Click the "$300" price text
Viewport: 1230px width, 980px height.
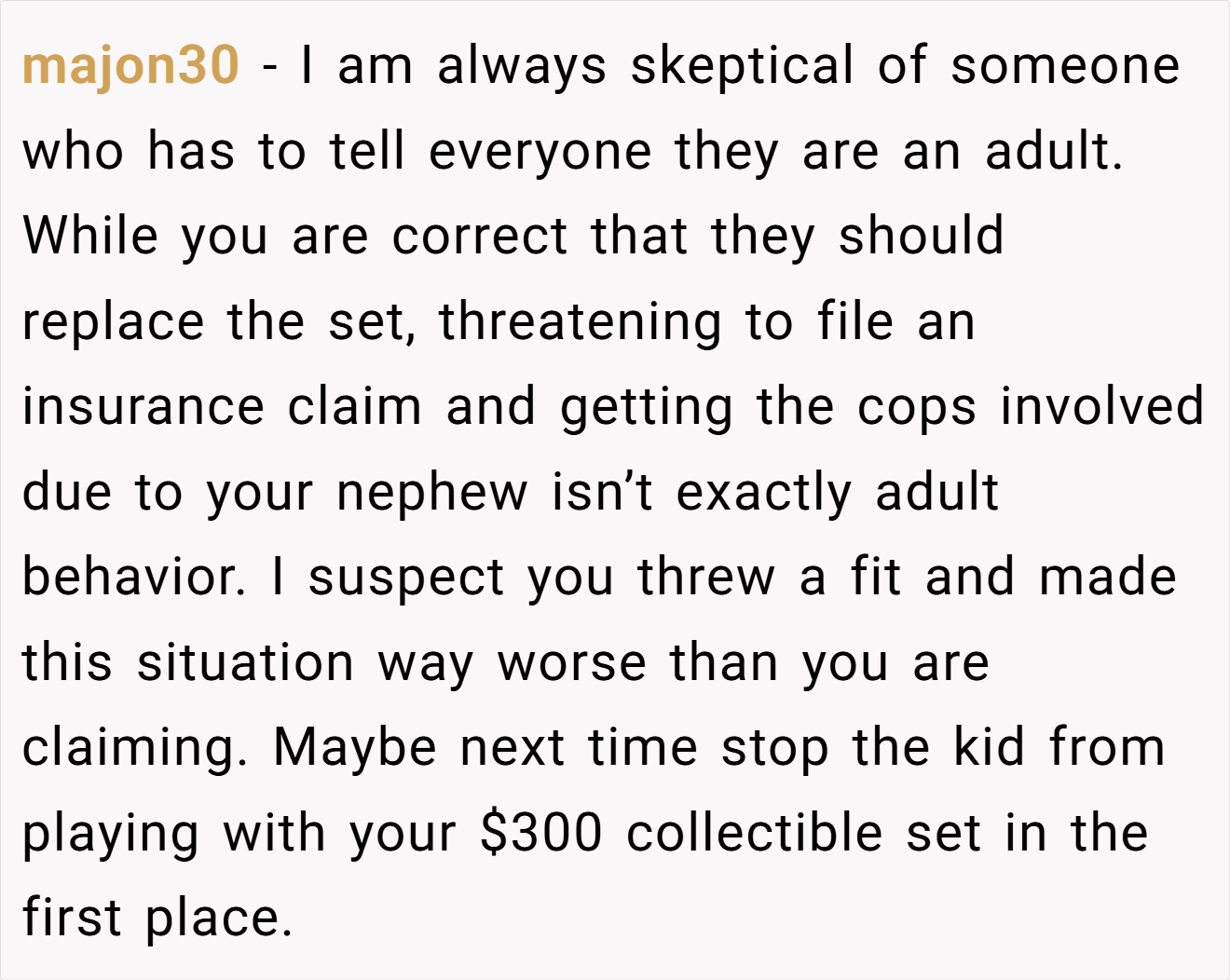541,833
